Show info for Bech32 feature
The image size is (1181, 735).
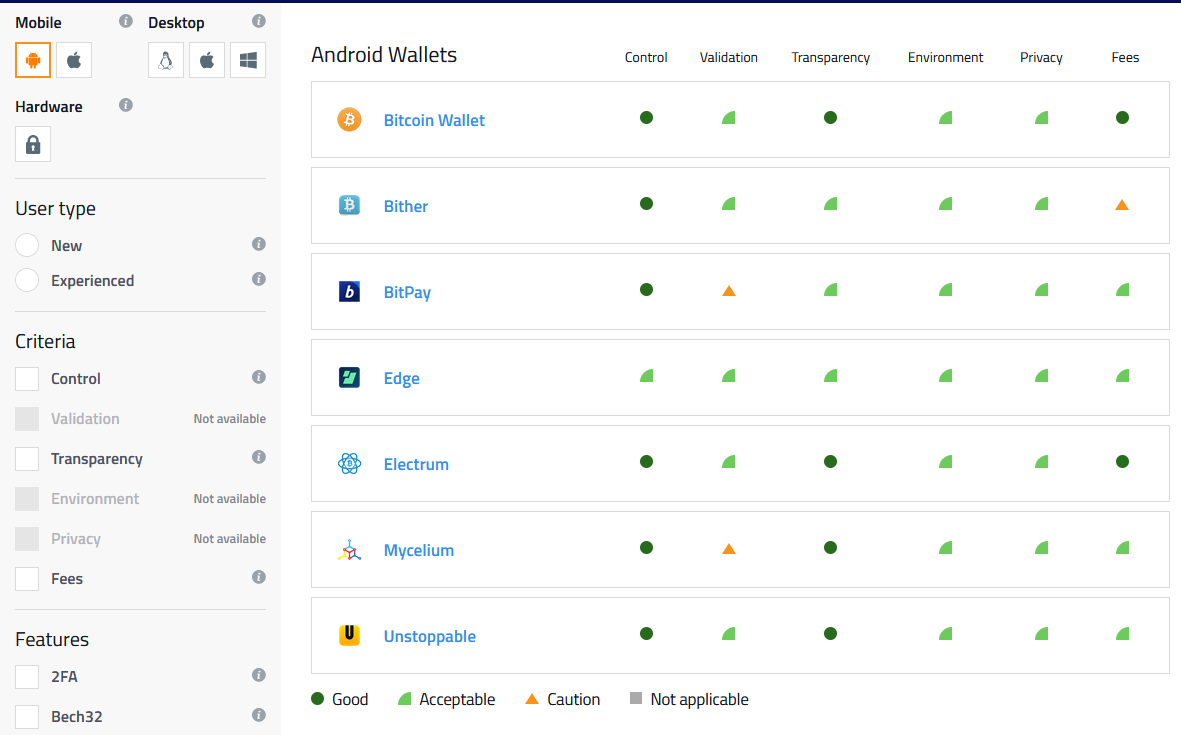pyautogui.click(x=259, y=715)
